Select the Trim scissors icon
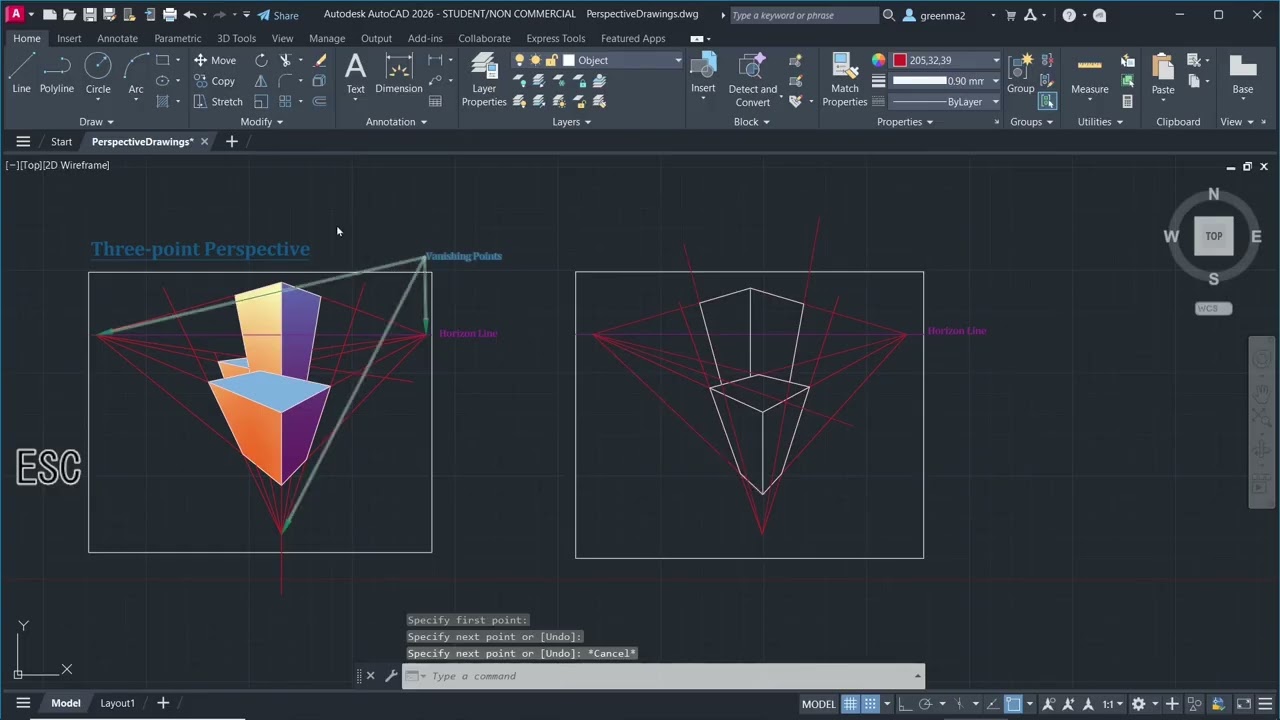Image resolution: width=1280 pixels, height=720 pixels. pyautogui.click(x=285, y=60)
